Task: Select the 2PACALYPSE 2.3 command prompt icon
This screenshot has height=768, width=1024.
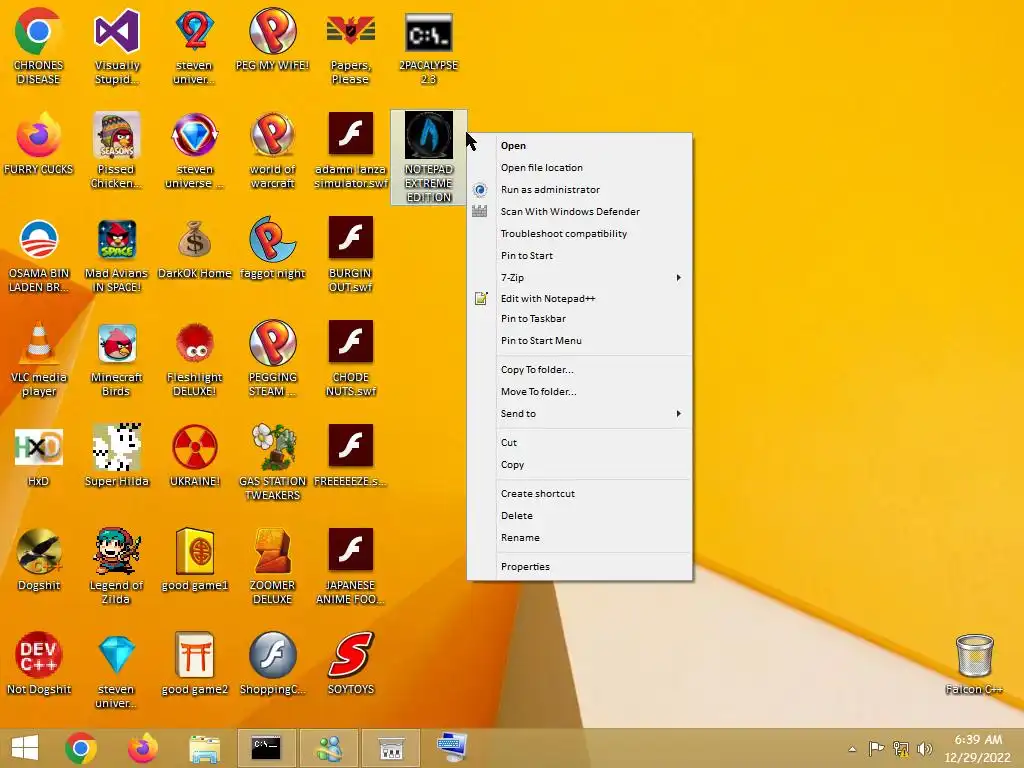Action: (x=428, y=47)
